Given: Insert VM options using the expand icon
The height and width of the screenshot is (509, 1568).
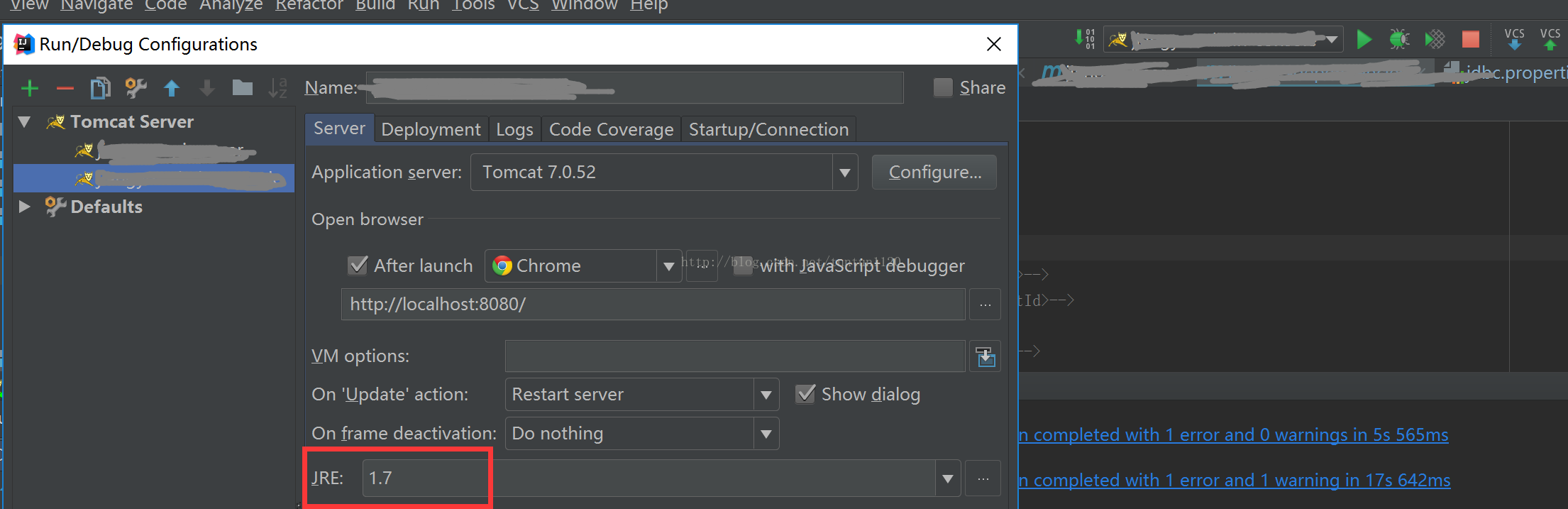Looking at the screenshot, I should coord(985,356).
